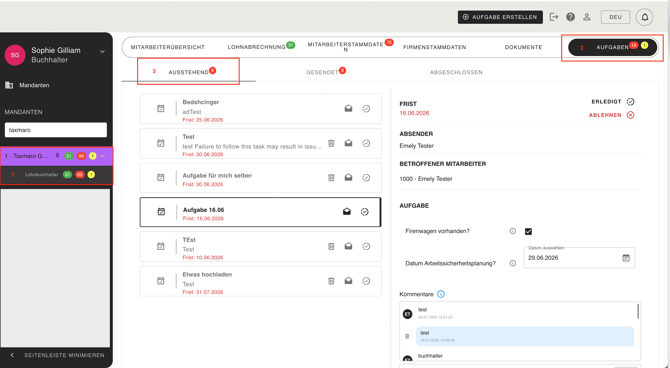
Task: Click check-circle icon on 'Aufgabe 16.06' task
Action: click(x=364, y=212)
